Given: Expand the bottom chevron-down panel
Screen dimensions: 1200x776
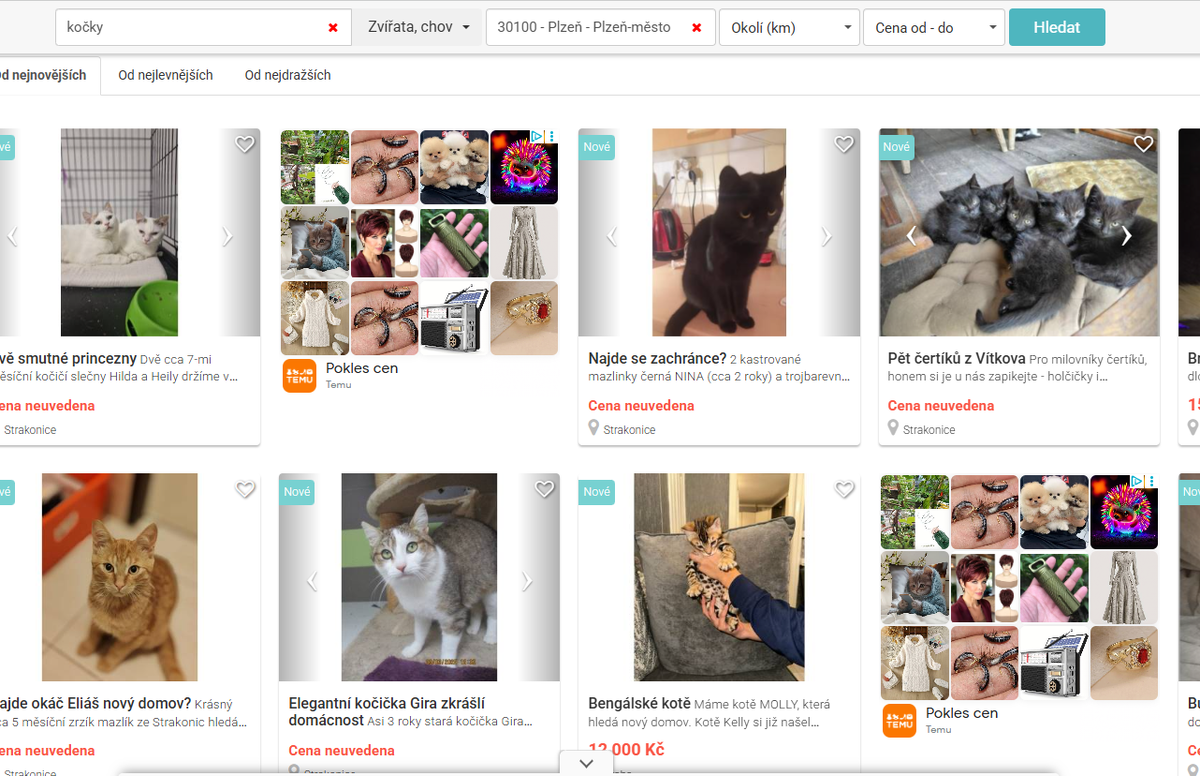Looking at the screenshot, I should [x=587, y=763].
